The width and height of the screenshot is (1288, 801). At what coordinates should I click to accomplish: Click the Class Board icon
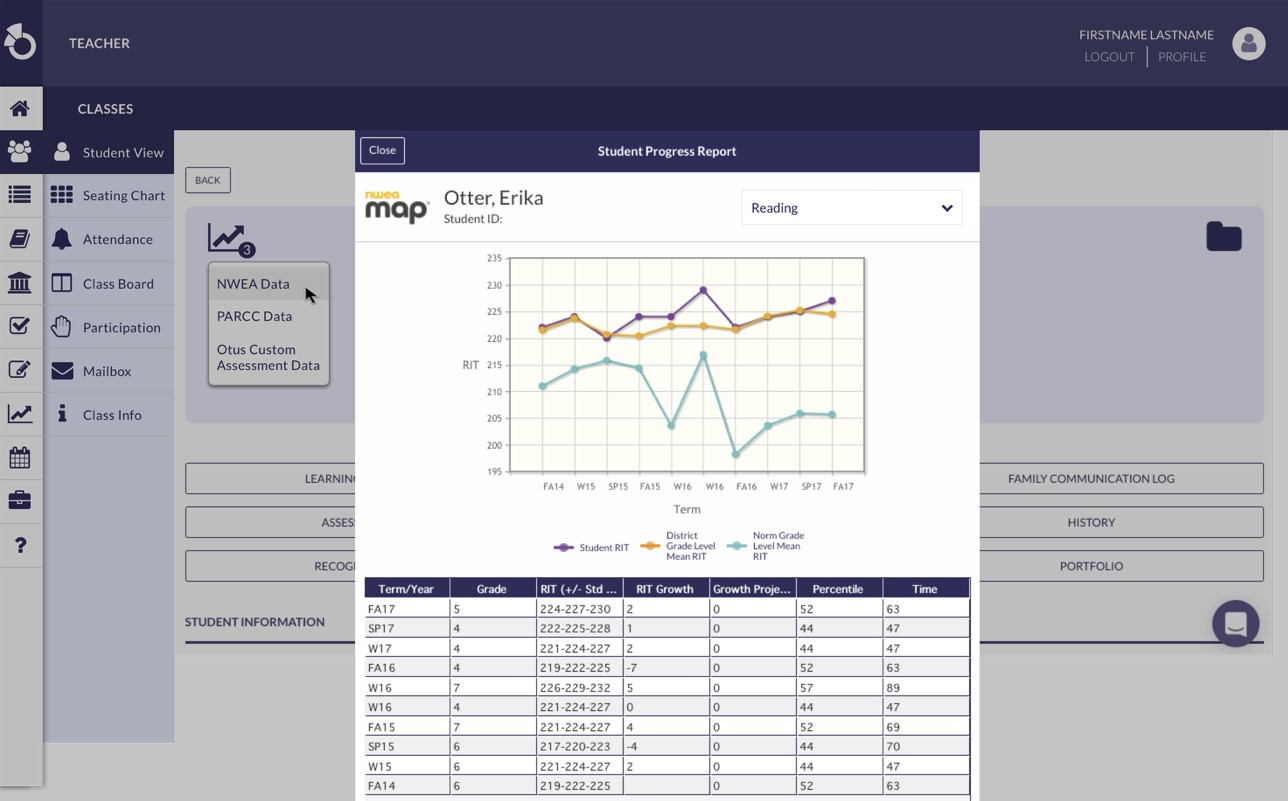(x=62, y=283)
